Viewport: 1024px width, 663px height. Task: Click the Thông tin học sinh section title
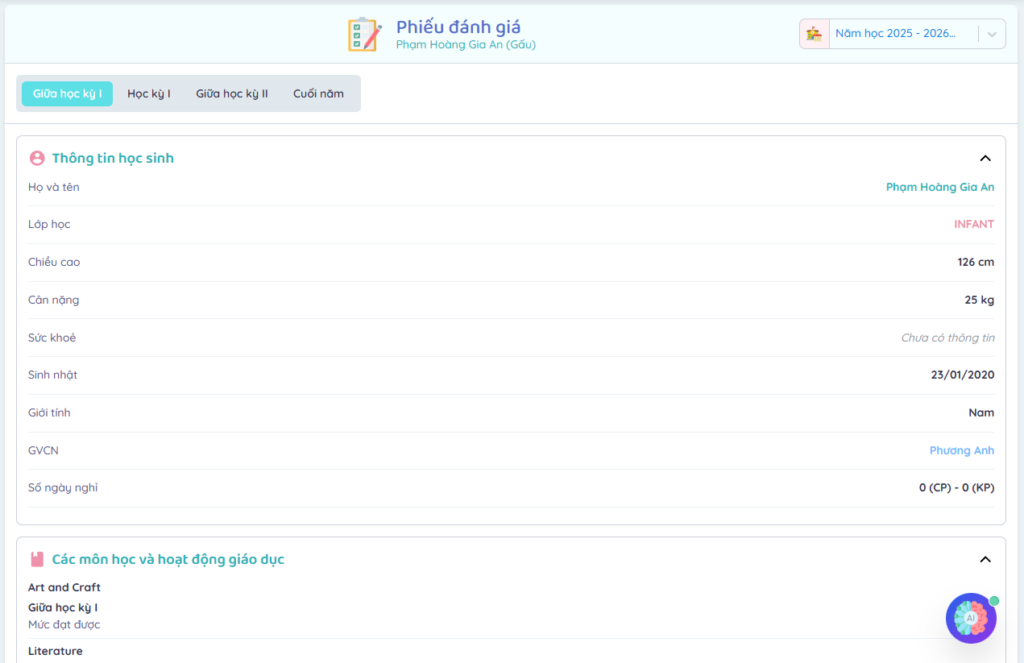click(x=113, y=158)
